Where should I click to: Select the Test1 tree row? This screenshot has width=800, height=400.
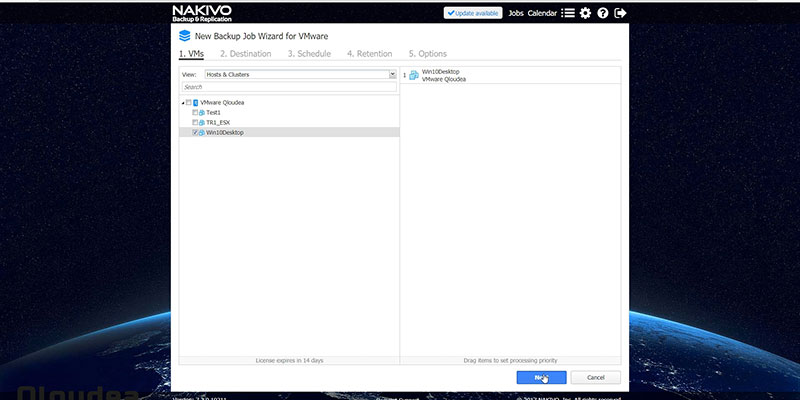click(289, 112)
